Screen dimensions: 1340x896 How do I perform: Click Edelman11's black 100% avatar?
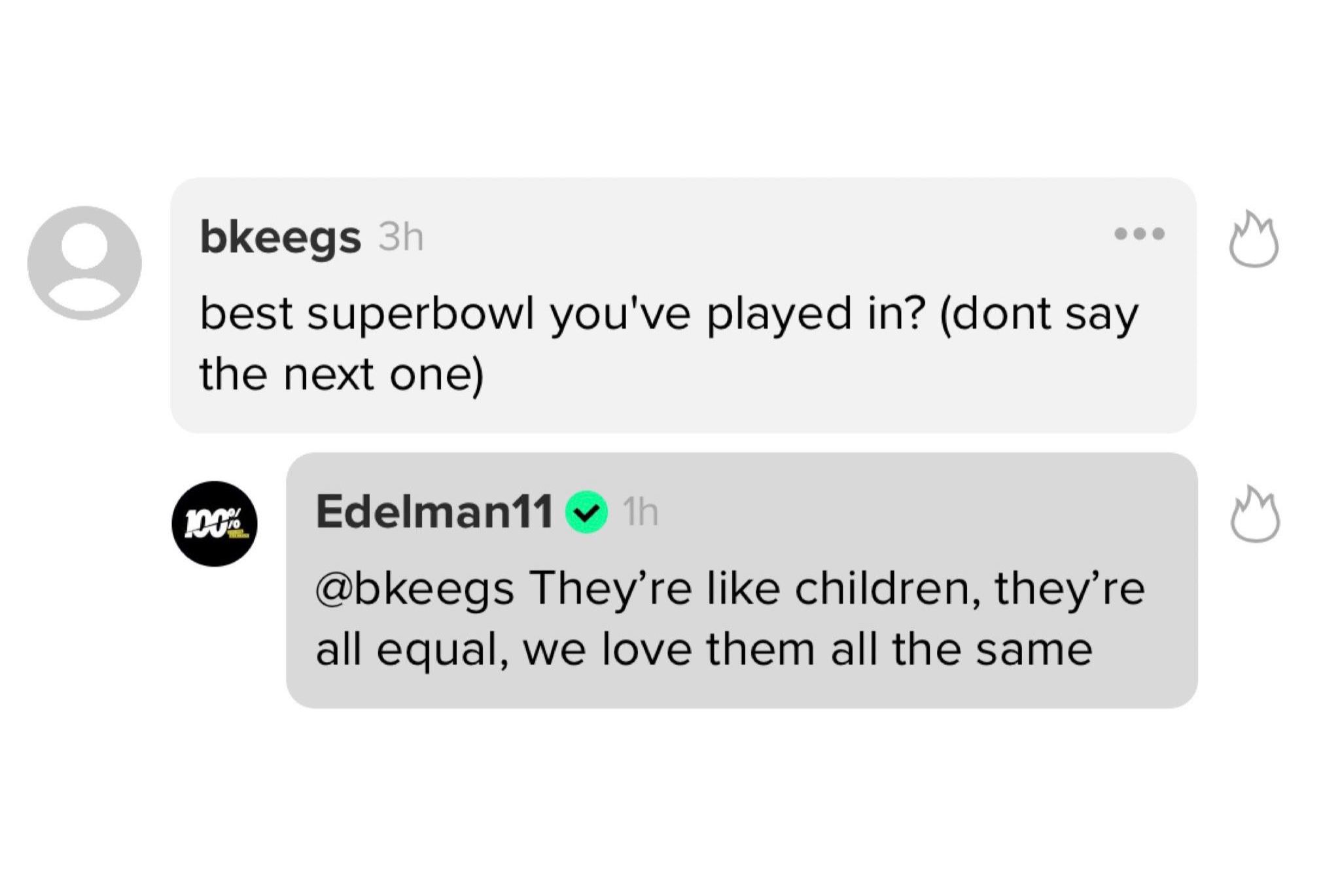click(x=215, y=524)
